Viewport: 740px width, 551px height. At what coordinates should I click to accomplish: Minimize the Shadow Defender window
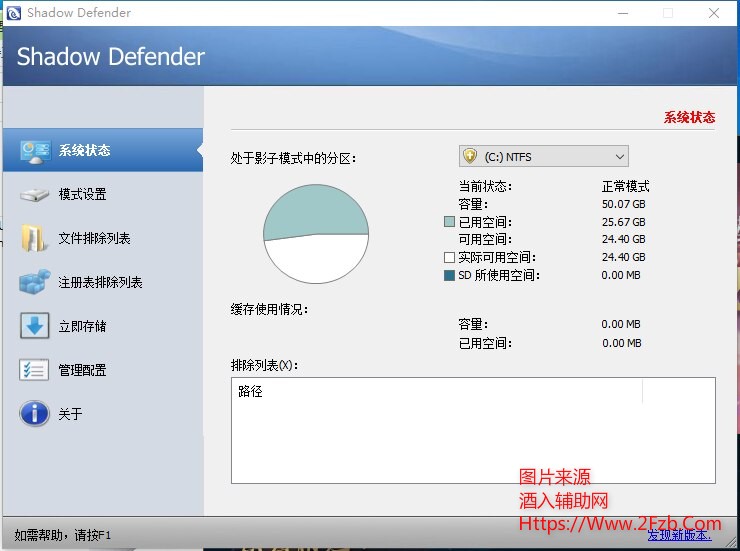click(x=623, y=13)
